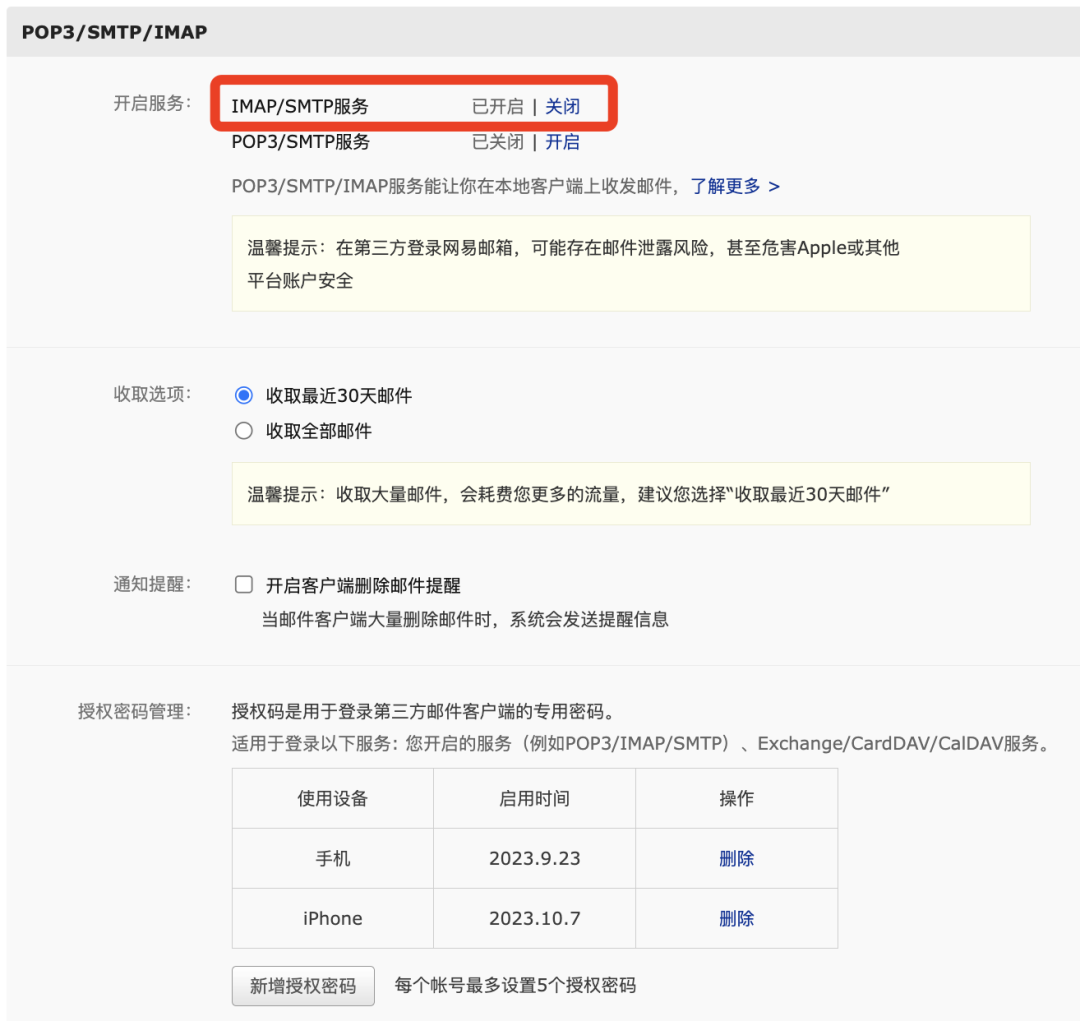
Task: Click the 收取选项 label
Action: coord(152,394)
